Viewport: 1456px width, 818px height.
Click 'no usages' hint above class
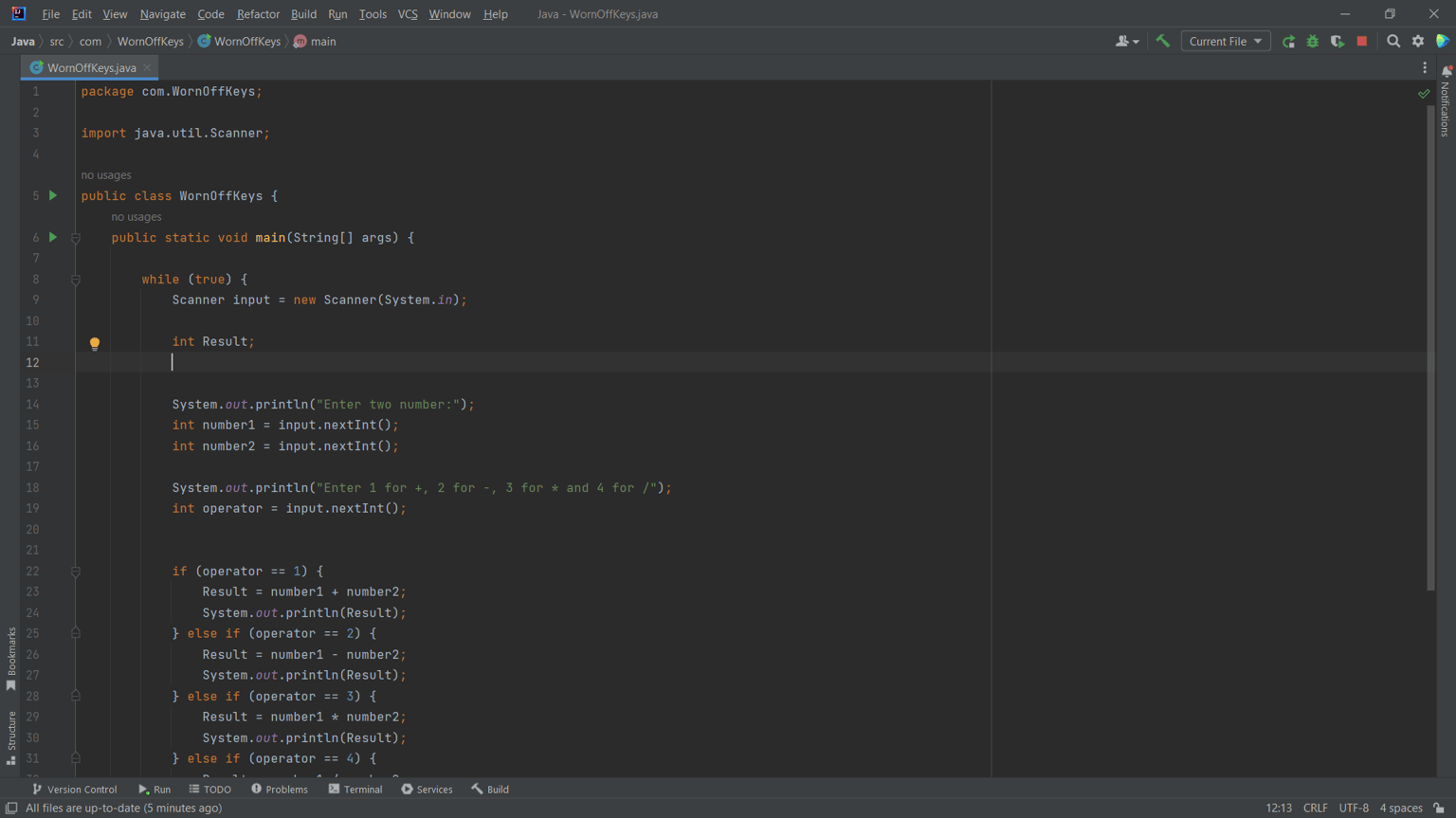[106, 175]
